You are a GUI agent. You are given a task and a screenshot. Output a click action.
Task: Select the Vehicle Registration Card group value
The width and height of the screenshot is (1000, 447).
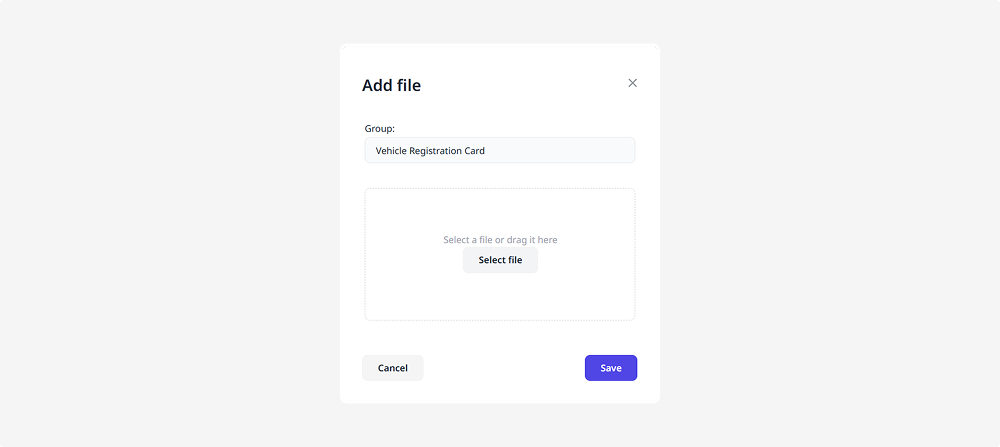(x=437, y=151)
